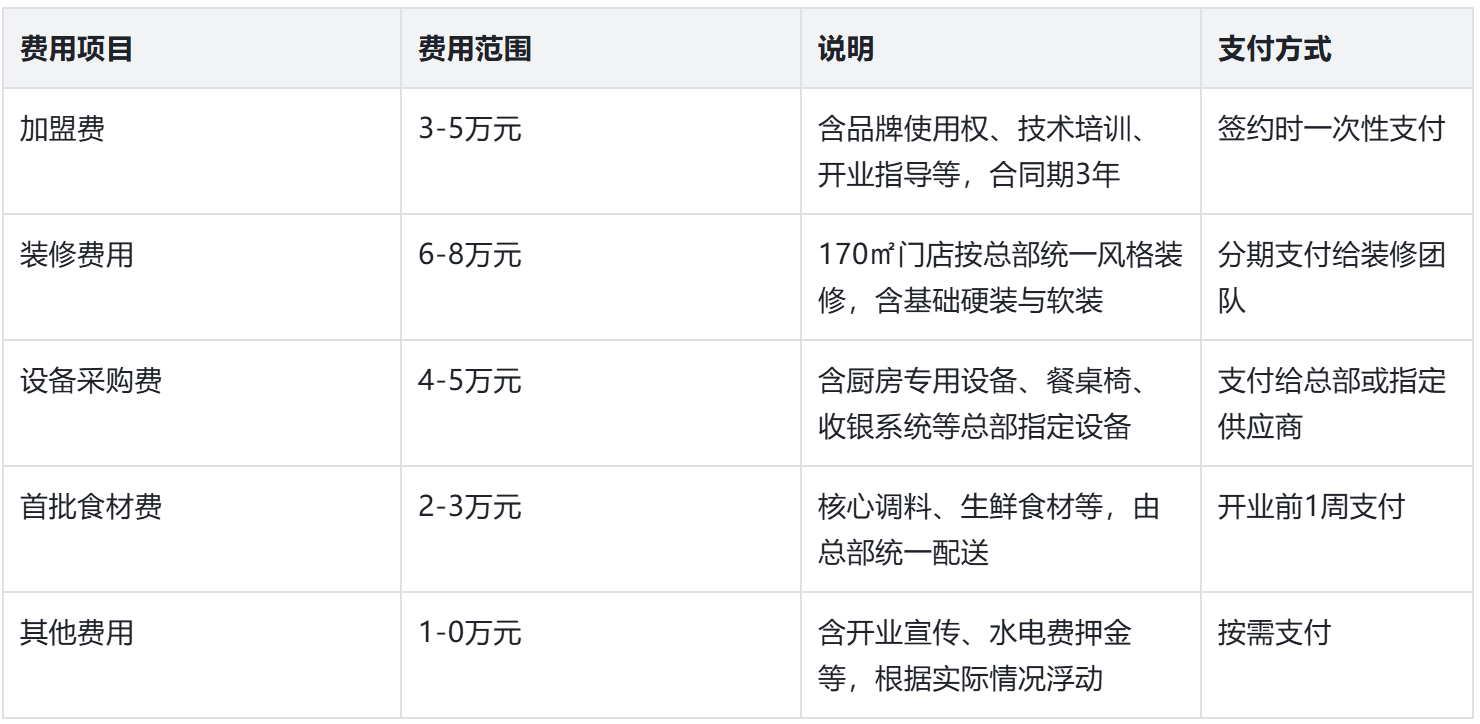Select the 3-5万元 fee range cell
This screenshot has width=1480, height=724.
(x=470, y=130)
